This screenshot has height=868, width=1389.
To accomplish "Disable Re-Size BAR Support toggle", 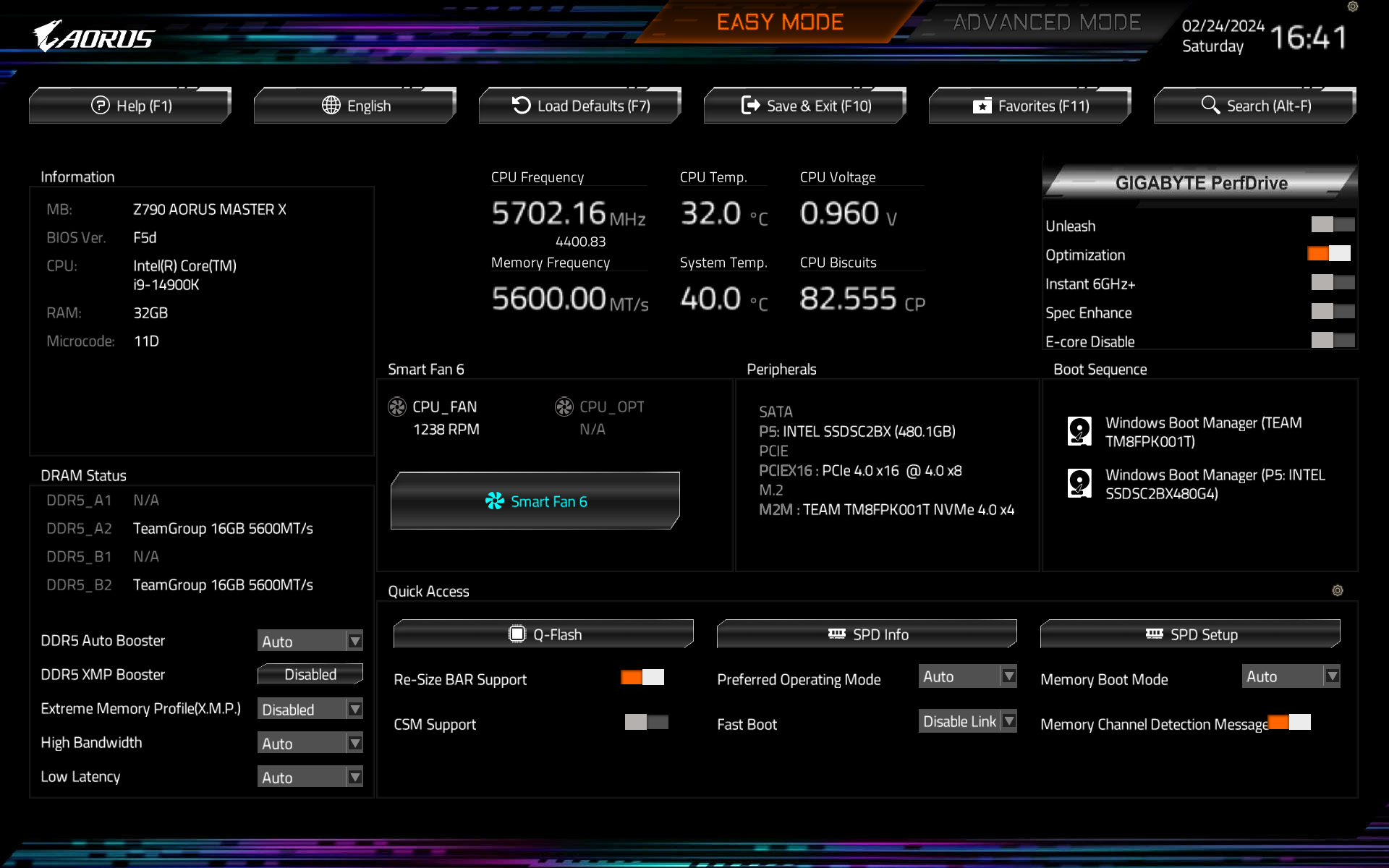I will 642,678.
